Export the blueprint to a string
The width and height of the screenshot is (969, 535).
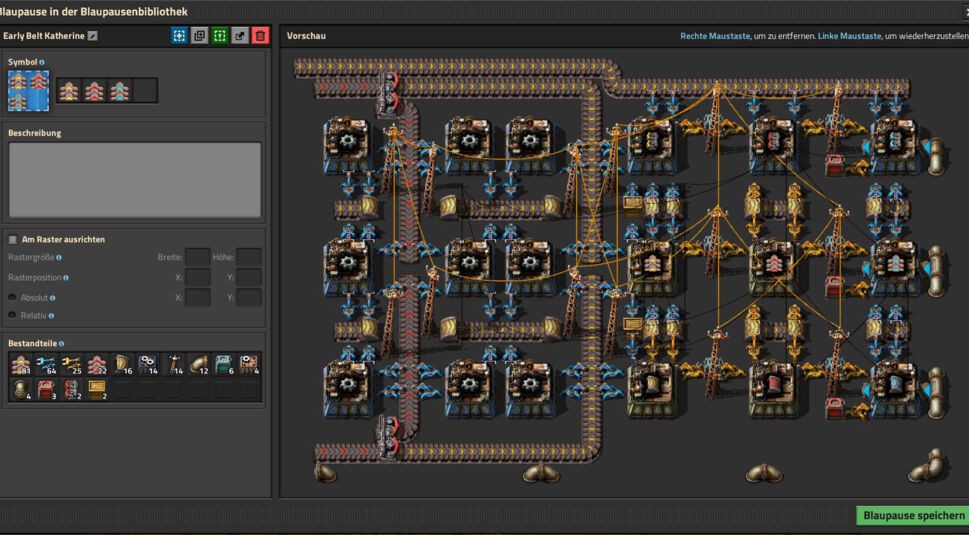240,36
